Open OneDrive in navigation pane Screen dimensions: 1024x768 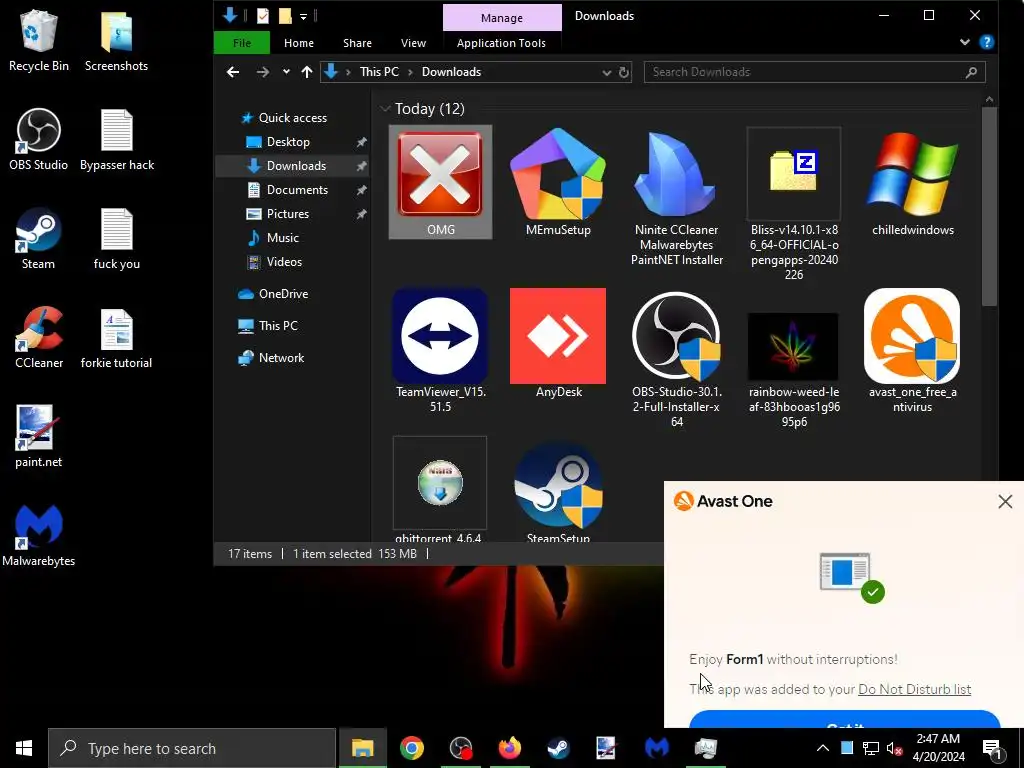pos(283,294)
